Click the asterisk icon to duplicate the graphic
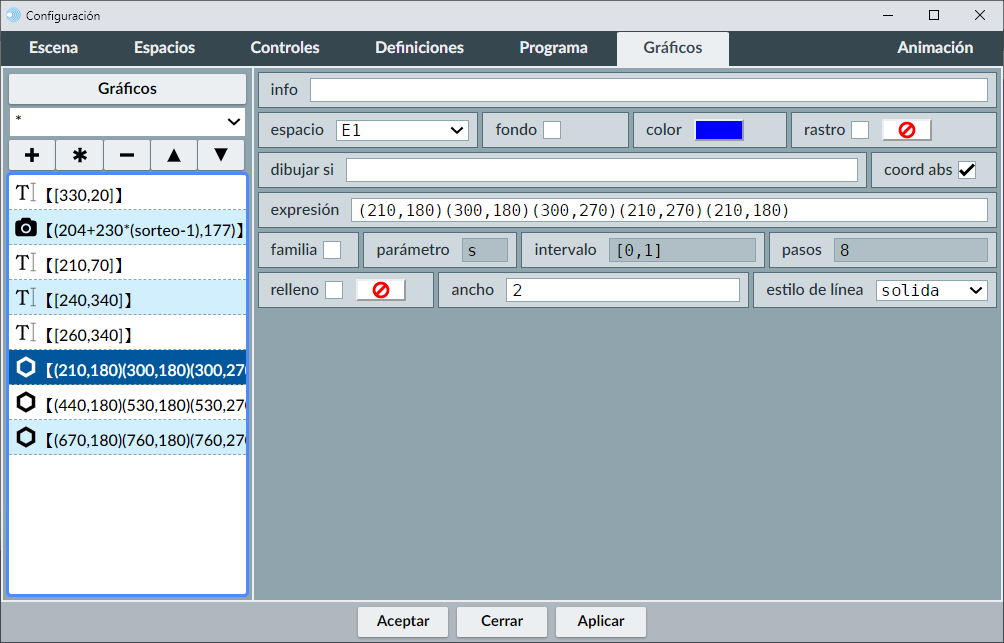 pyautogui.click(x=80, y=155)
